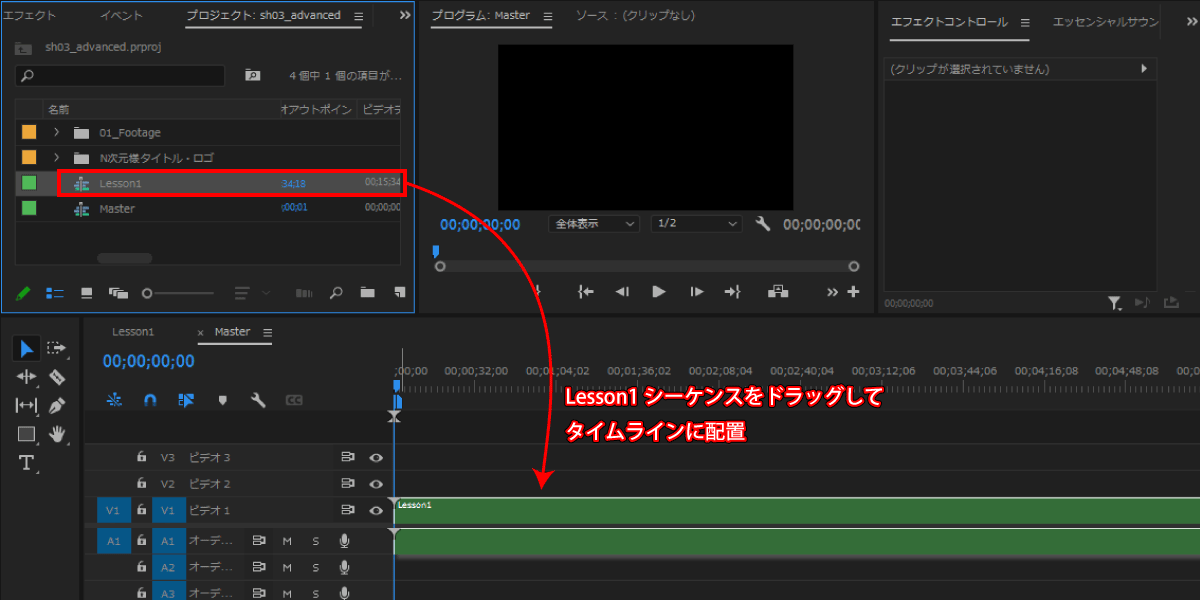The image size is (1200, 600).
Task: Open the エフェクト panel tab
Action: (30, 16)
